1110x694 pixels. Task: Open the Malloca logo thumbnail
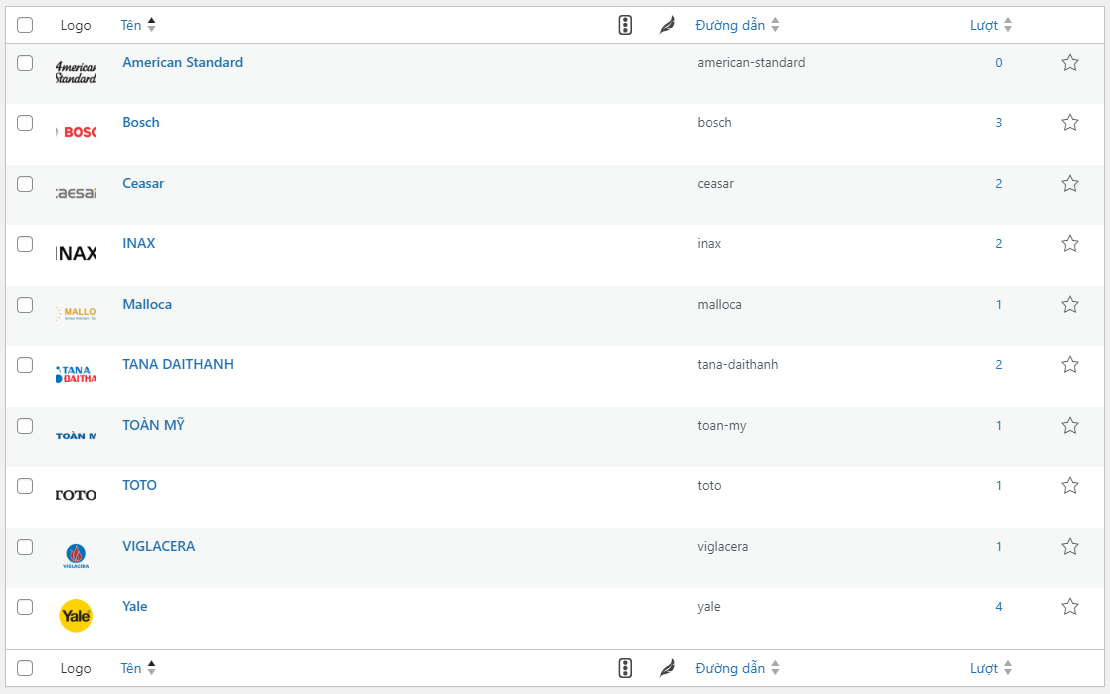point(76,314)
